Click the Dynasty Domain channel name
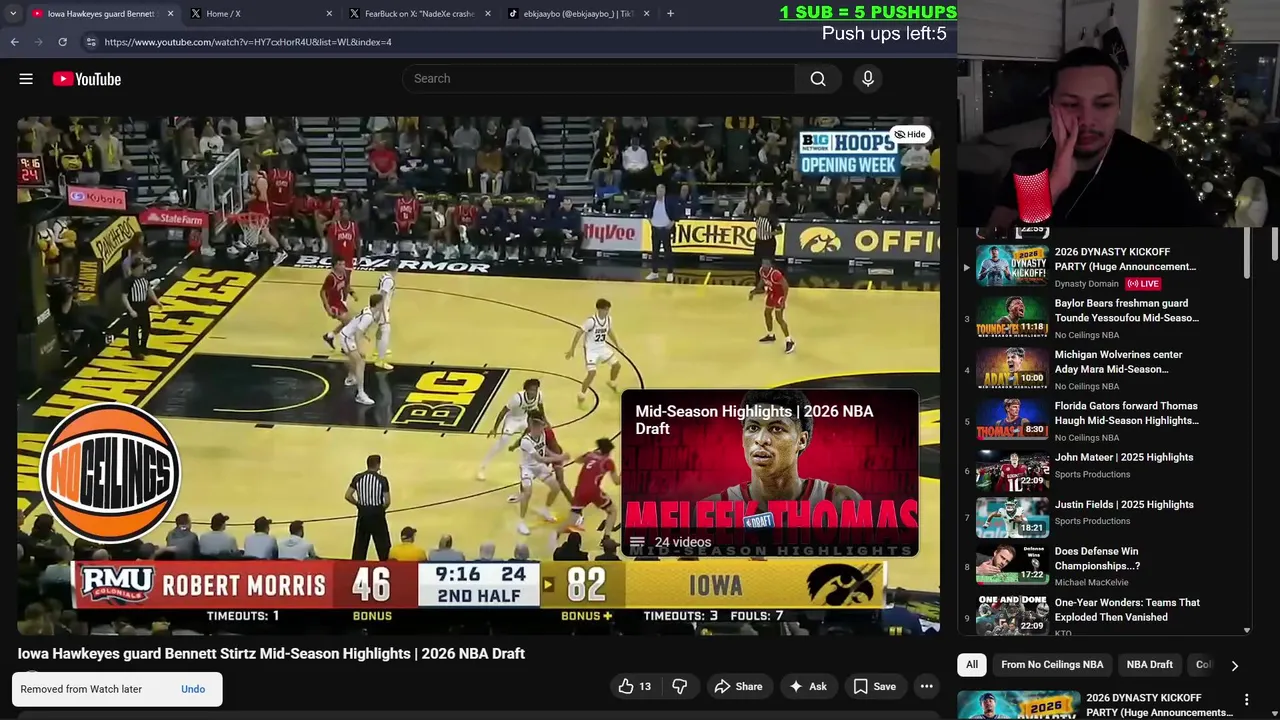The height and width of the screenshot is (720, 1280). [1086, 284]
